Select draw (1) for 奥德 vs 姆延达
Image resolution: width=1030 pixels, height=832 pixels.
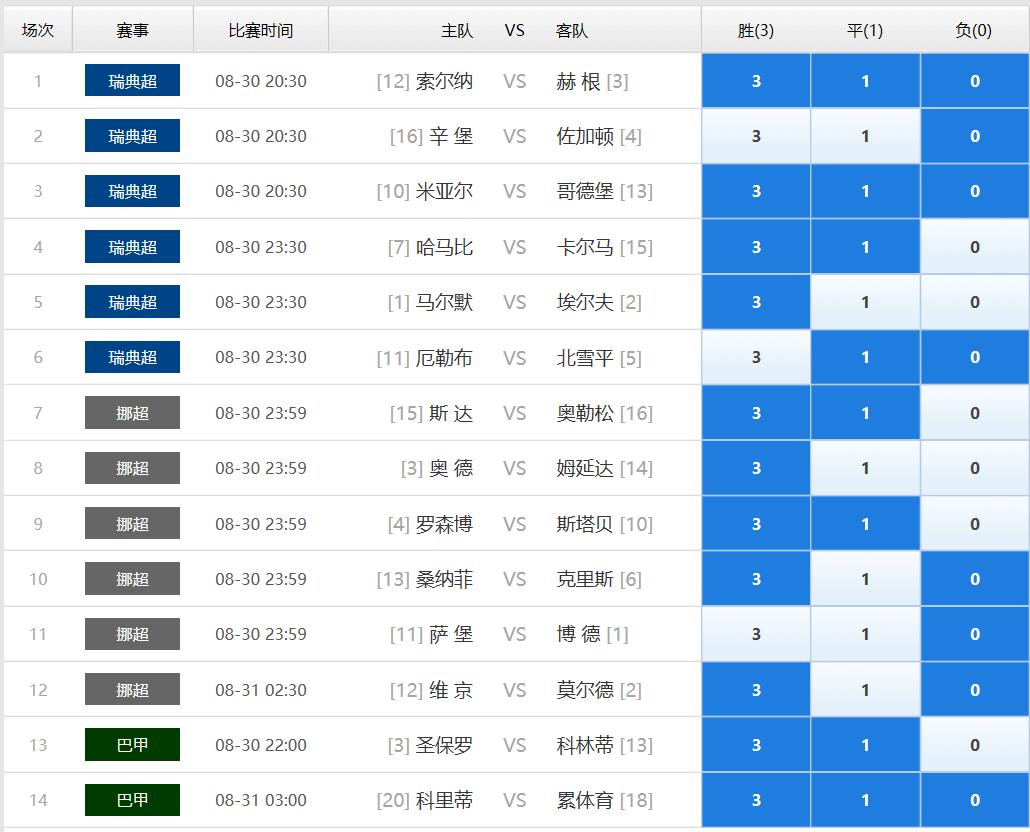point(865,468)
